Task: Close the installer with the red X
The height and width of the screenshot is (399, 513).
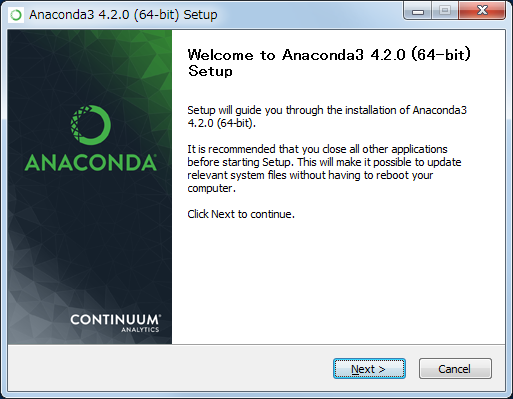Action: click(x=482, y=11)
